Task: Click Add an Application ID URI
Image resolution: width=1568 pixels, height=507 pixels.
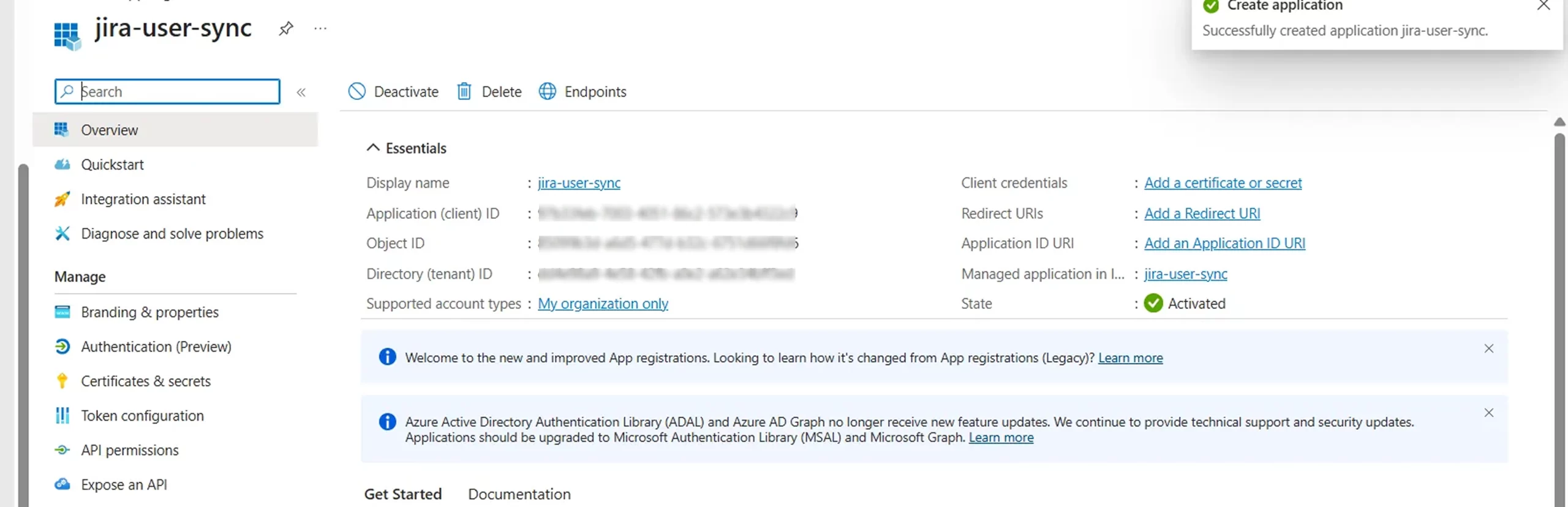Action: coord(1224,243)
